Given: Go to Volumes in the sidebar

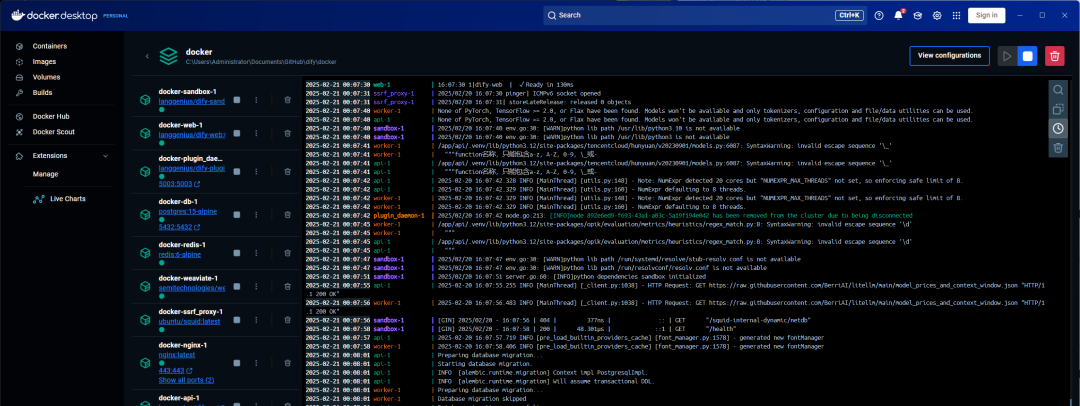Looking at the screenshot, I should tap(46, 77).
